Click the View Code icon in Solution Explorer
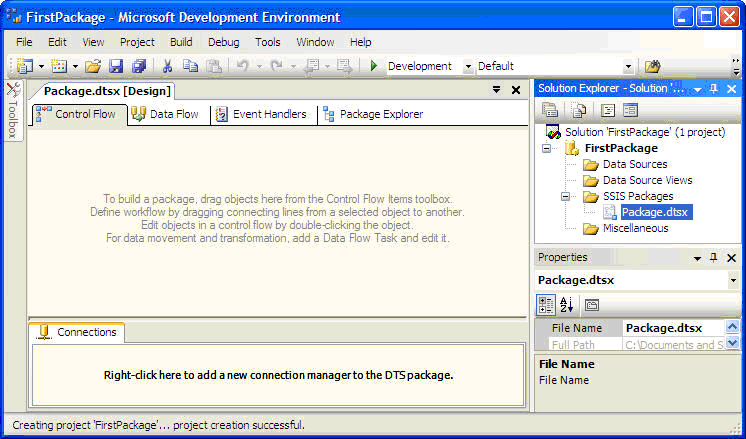746x439 pixels. pos(608,110)
